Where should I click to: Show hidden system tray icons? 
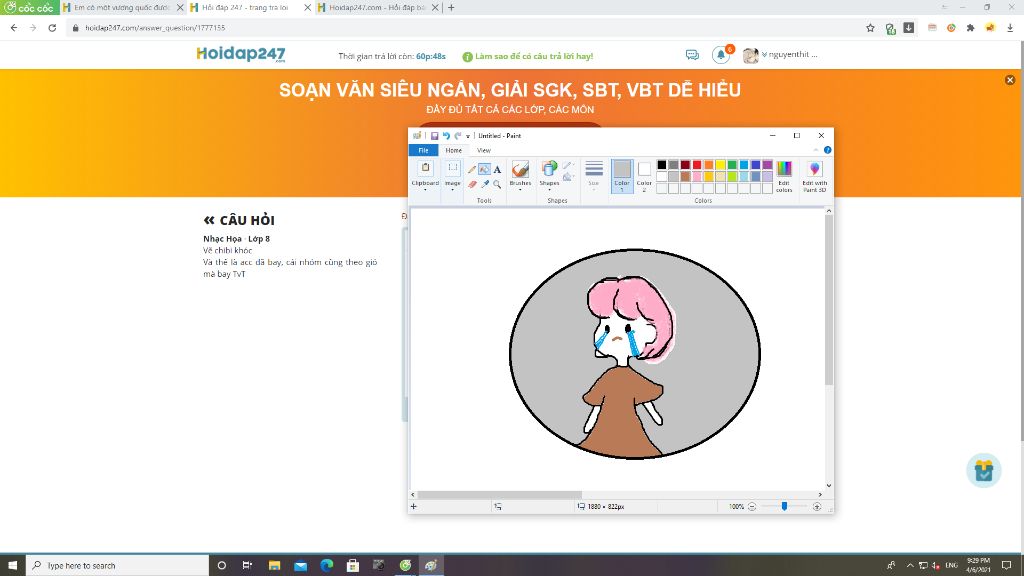point(910,566)
